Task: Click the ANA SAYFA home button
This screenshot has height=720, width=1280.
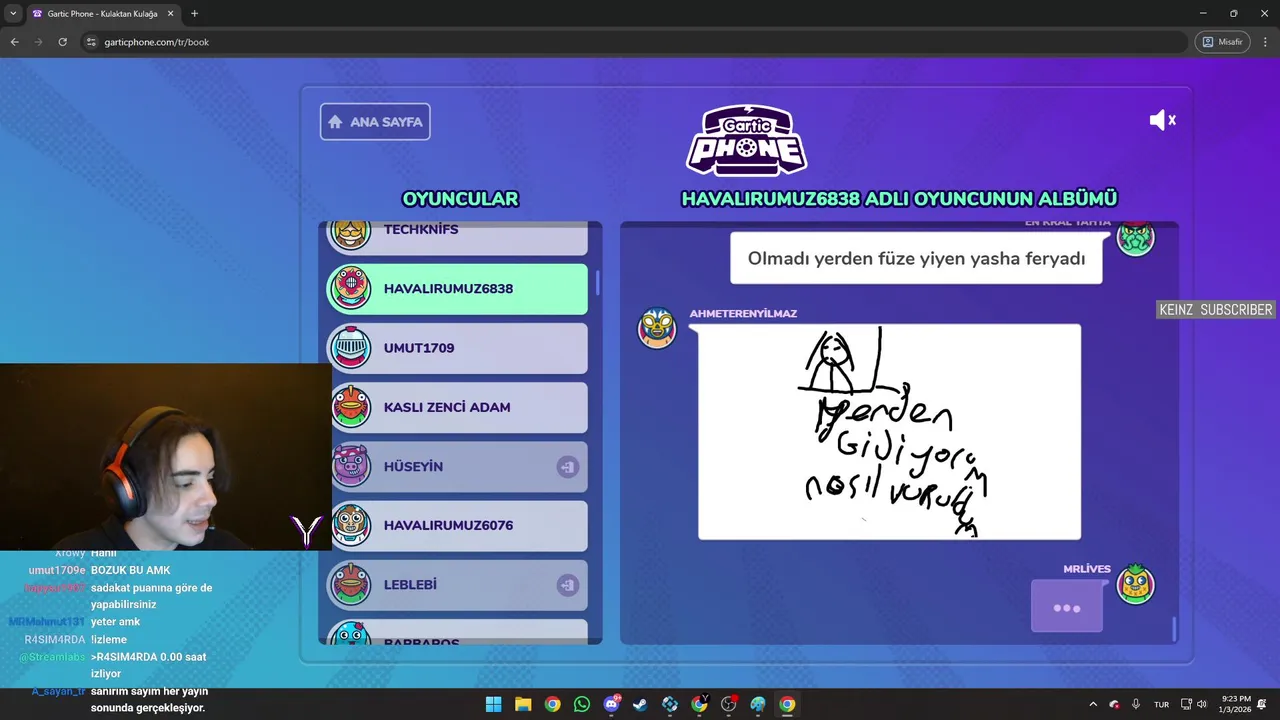Action: [x=375, y=122]
